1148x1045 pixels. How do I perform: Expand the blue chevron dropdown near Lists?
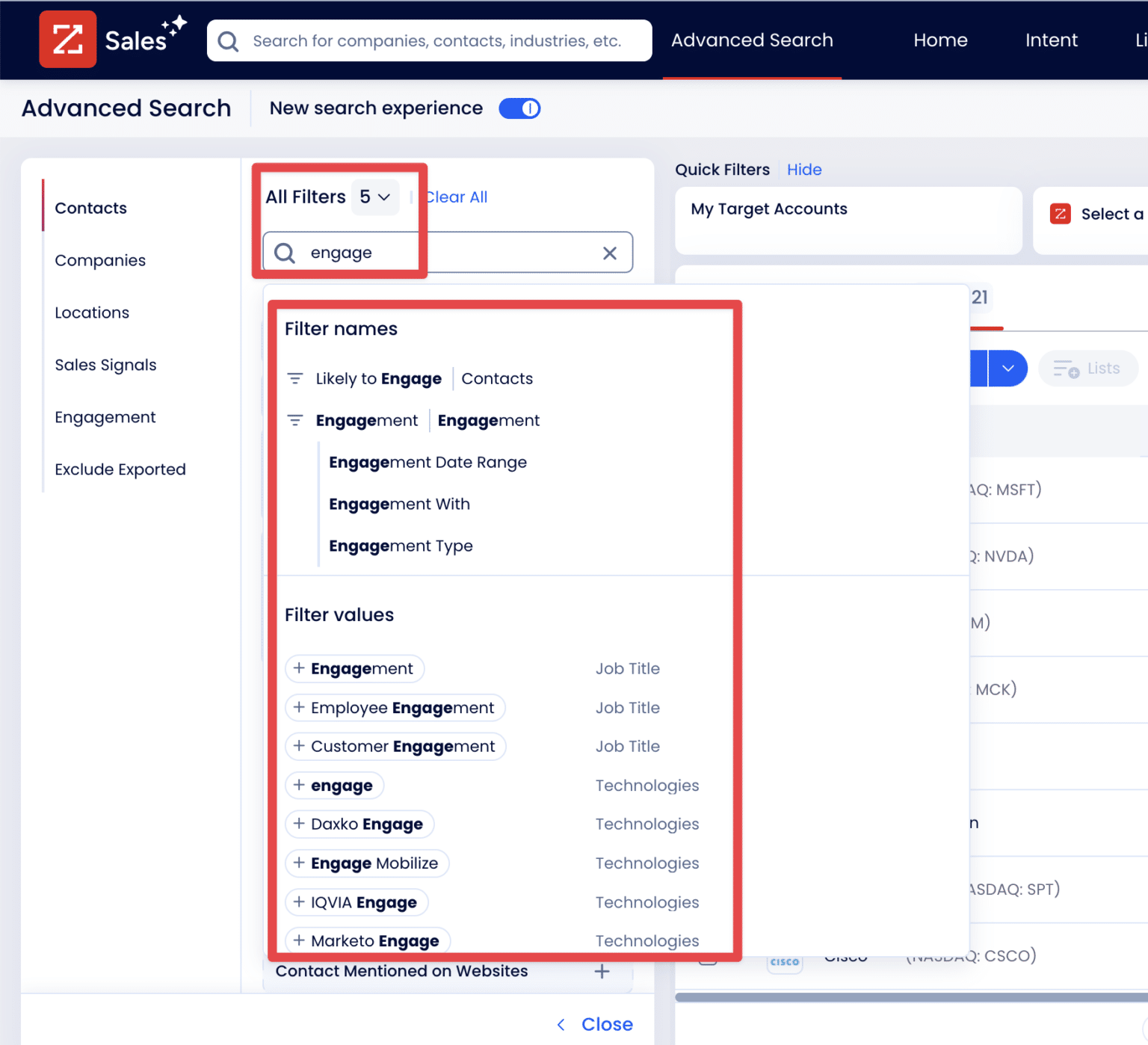tap(1007, 369)
